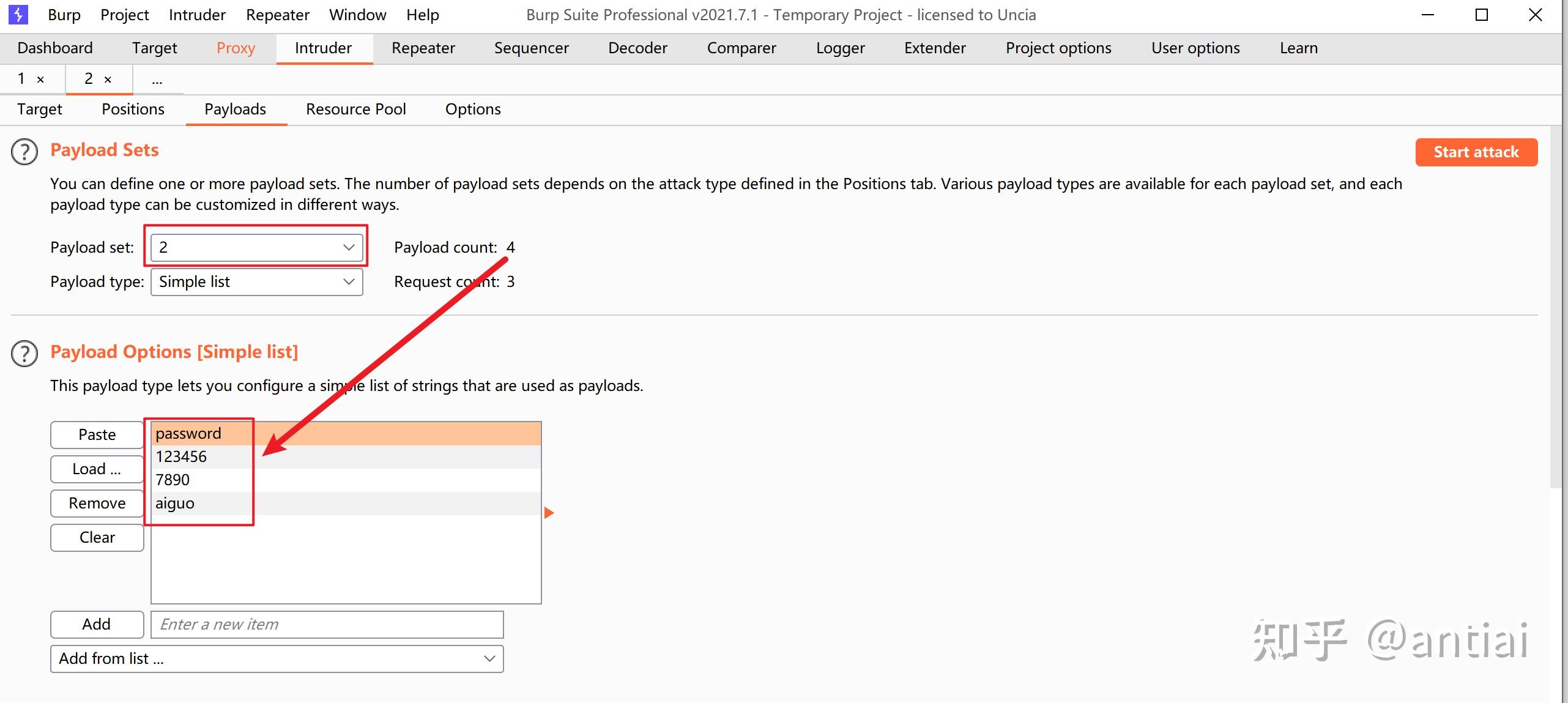Click the Enter a new item field

pos(327,624)
